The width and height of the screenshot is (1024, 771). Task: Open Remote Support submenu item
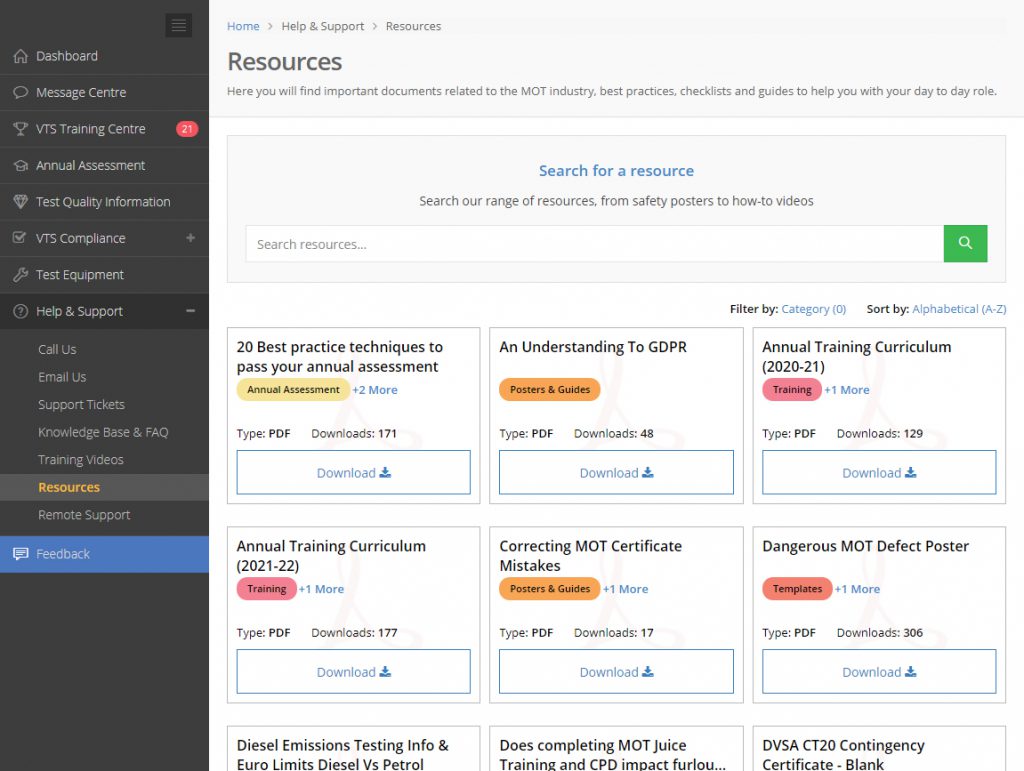[x=84, y=515]
